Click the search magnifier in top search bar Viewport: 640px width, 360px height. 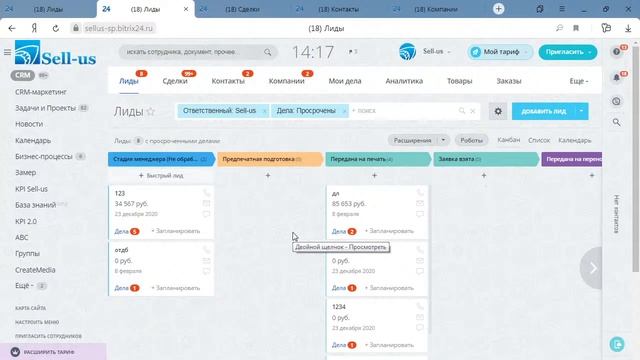(x=267, y=52)
